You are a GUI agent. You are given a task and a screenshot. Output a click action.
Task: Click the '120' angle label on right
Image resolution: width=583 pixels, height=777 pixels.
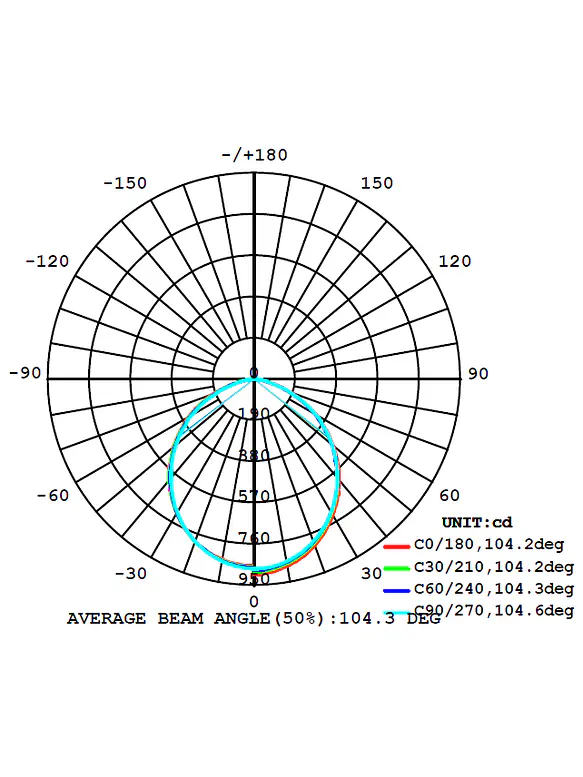(x=455, y=261)
